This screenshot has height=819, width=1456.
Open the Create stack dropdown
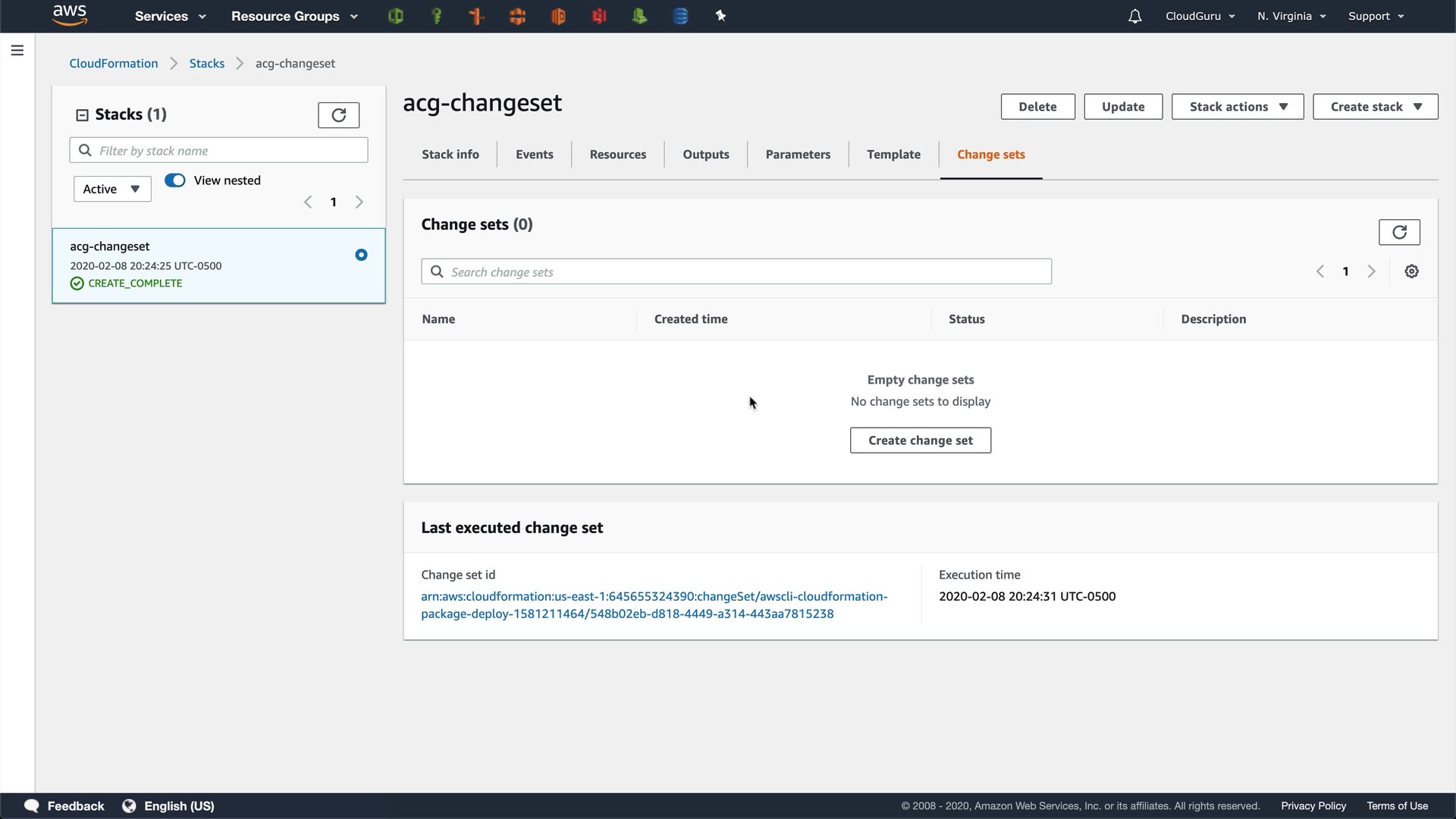point(1375,107)
